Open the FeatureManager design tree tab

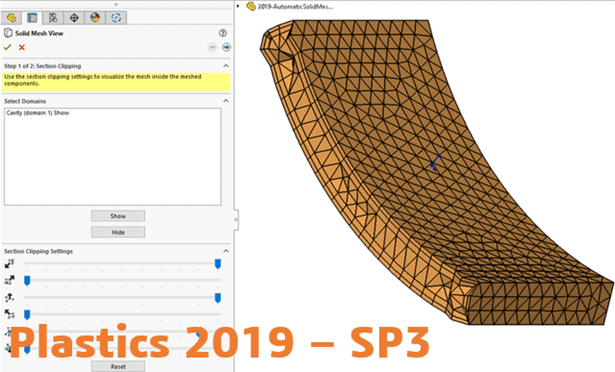click(11, 18)
